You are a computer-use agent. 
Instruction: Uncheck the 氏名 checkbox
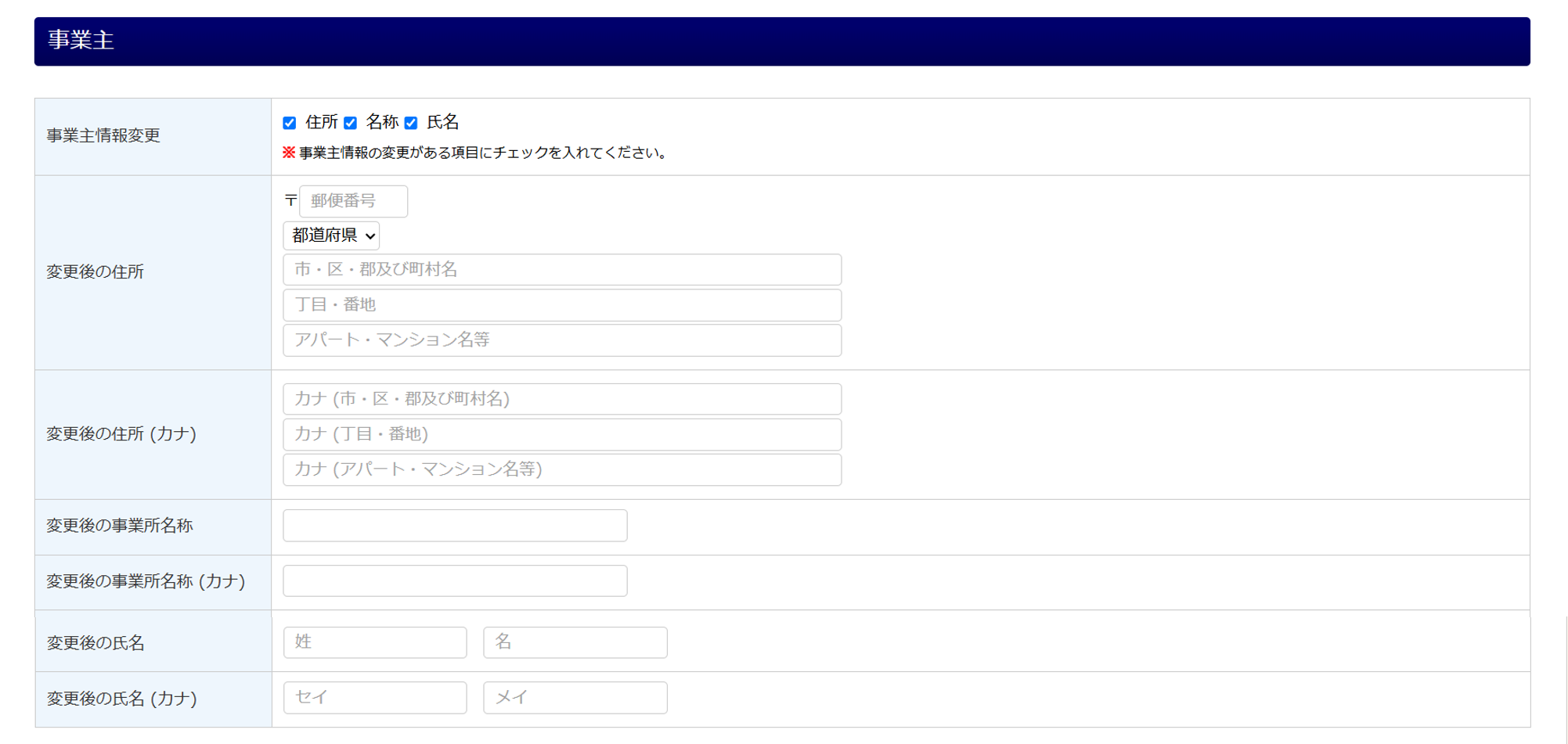[411, 123]
